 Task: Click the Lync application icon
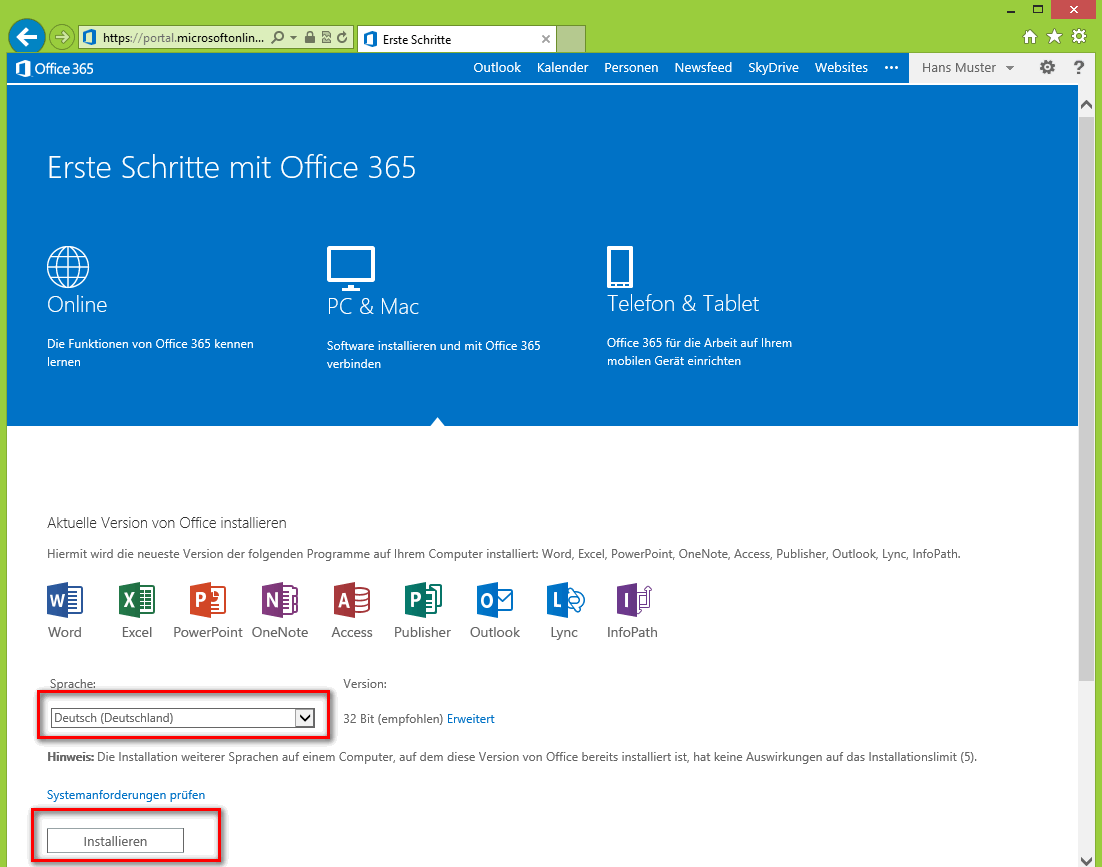pos(566,601)
